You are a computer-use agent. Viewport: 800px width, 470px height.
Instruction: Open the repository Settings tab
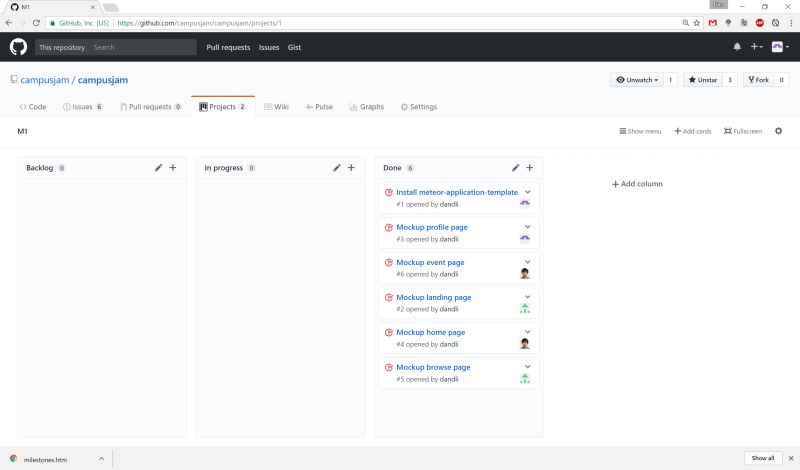click(418, 107)
